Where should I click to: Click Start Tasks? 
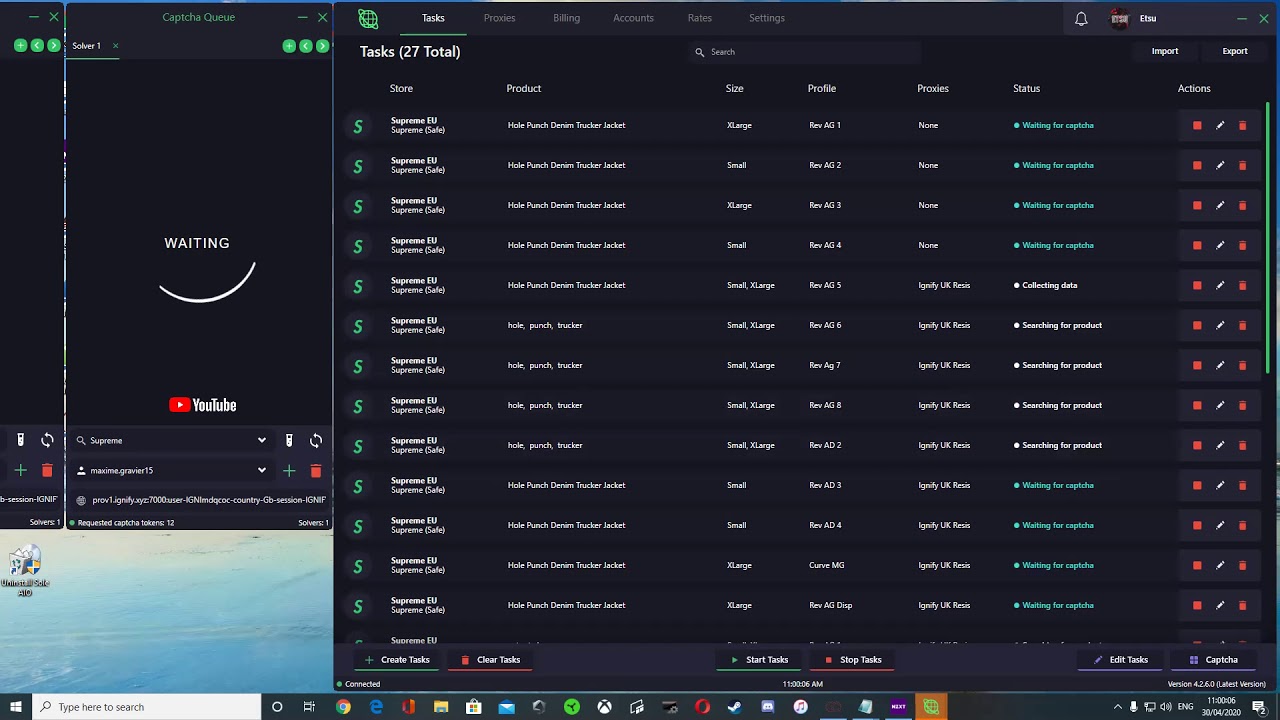[x=760, y=660]
